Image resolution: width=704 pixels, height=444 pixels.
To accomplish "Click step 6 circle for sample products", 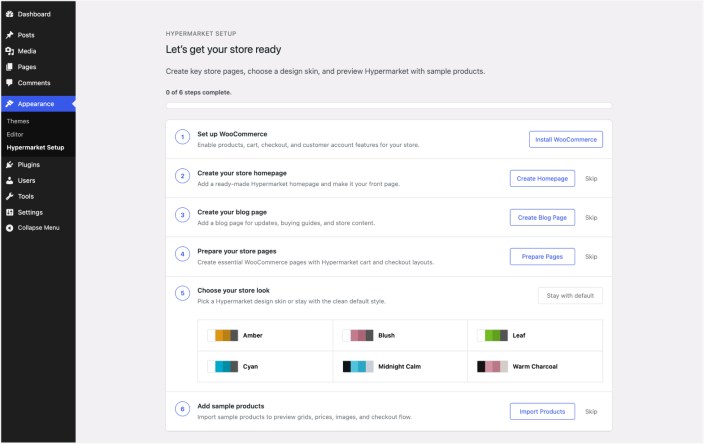I will [182, 409].
